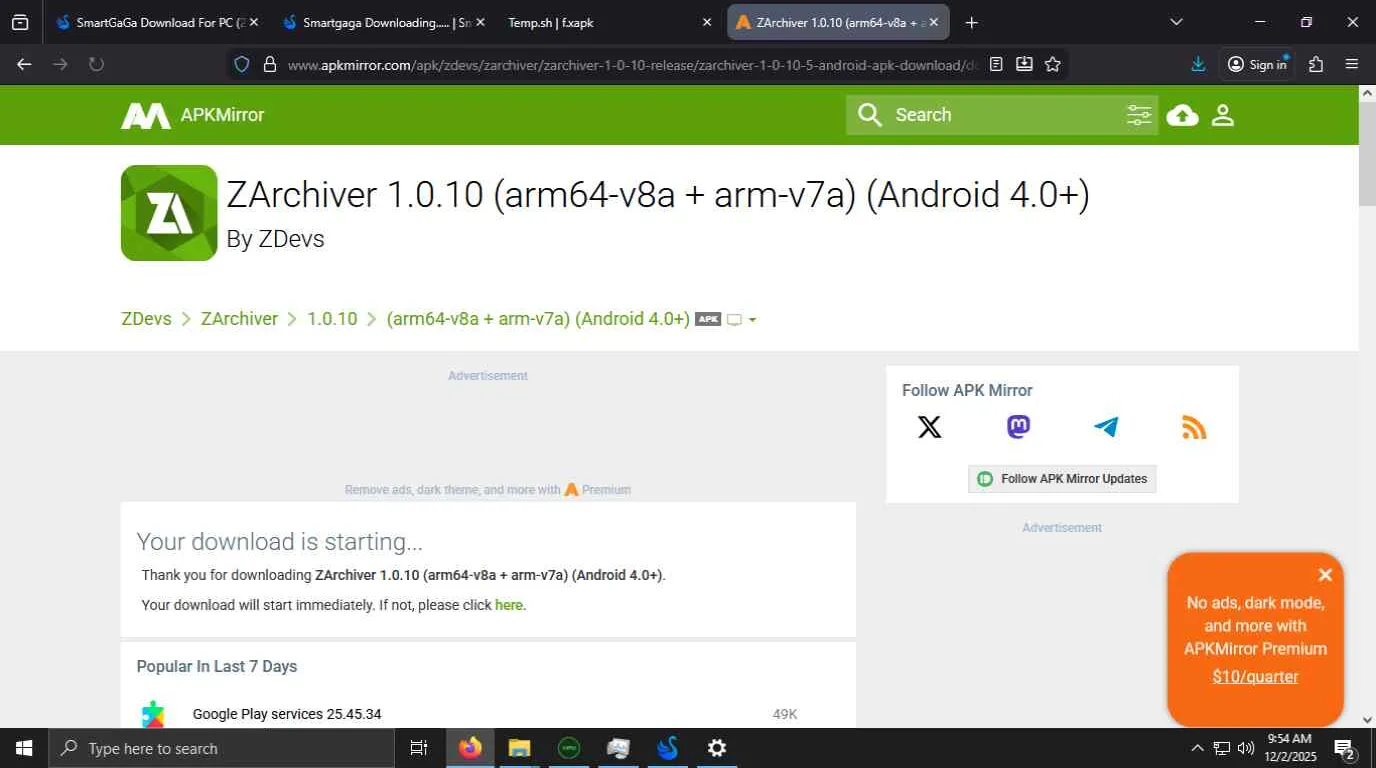Click Follow APK Mirror Updates button
This screenshot has width=1376, height=768.
point(1062,479)
